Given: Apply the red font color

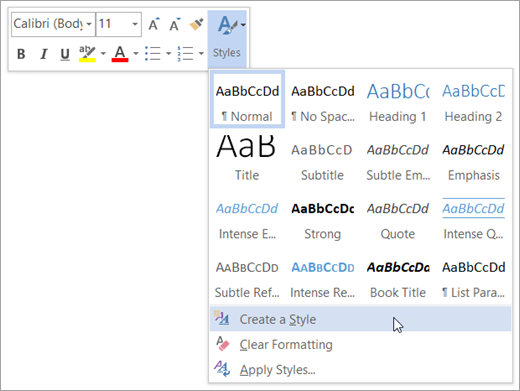Looking at the screenshot, I should tap(120, 54).
